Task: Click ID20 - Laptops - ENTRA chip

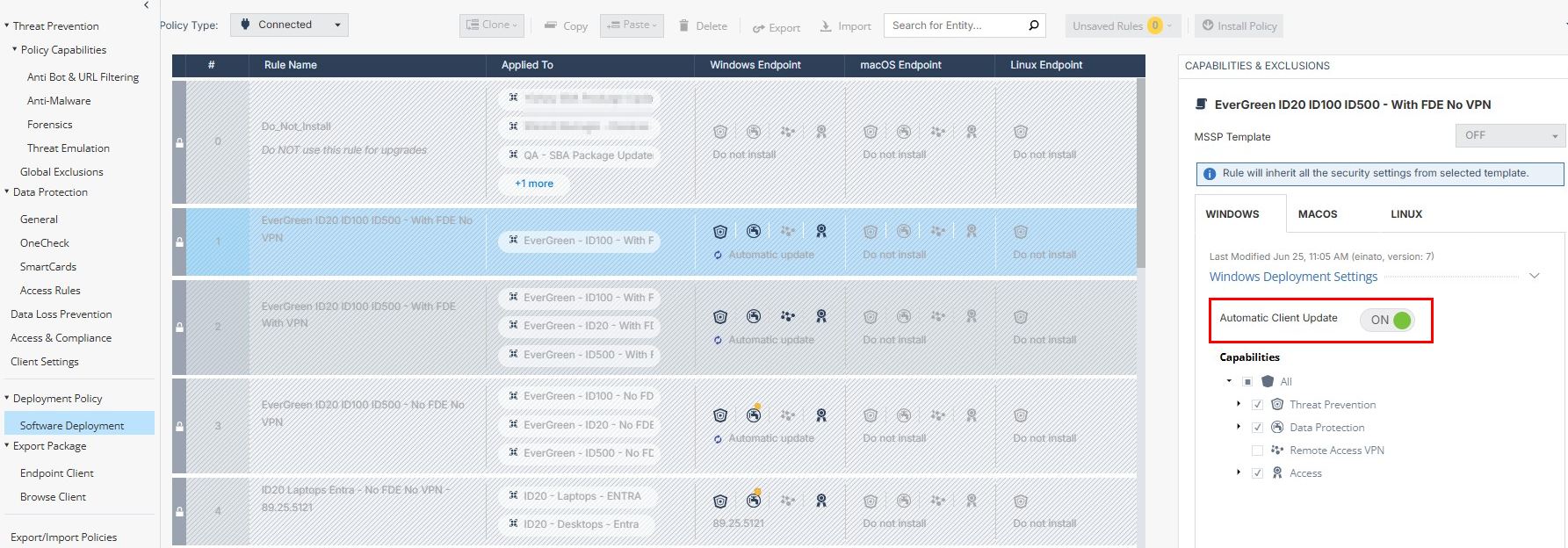Action: point(574,496)
